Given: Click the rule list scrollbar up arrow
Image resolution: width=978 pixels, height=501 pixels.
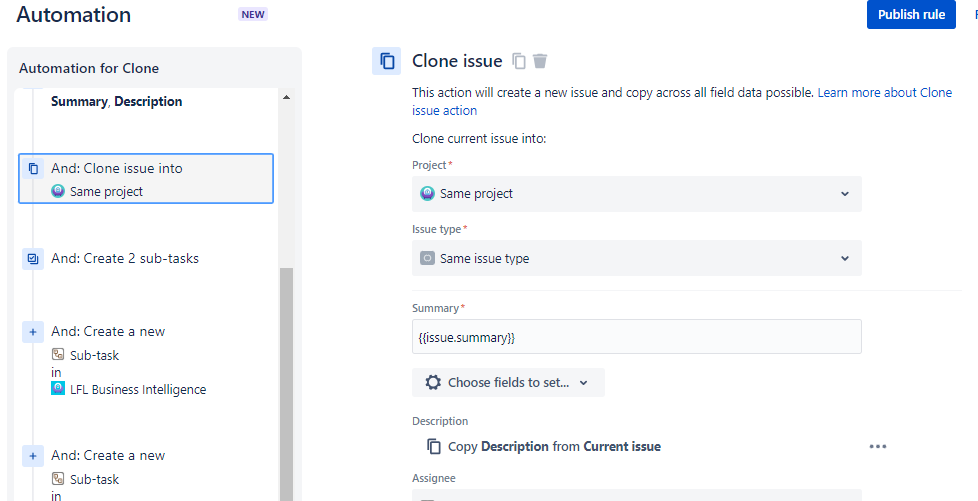Looking at the screenshot, I should [x=286, y=97].
